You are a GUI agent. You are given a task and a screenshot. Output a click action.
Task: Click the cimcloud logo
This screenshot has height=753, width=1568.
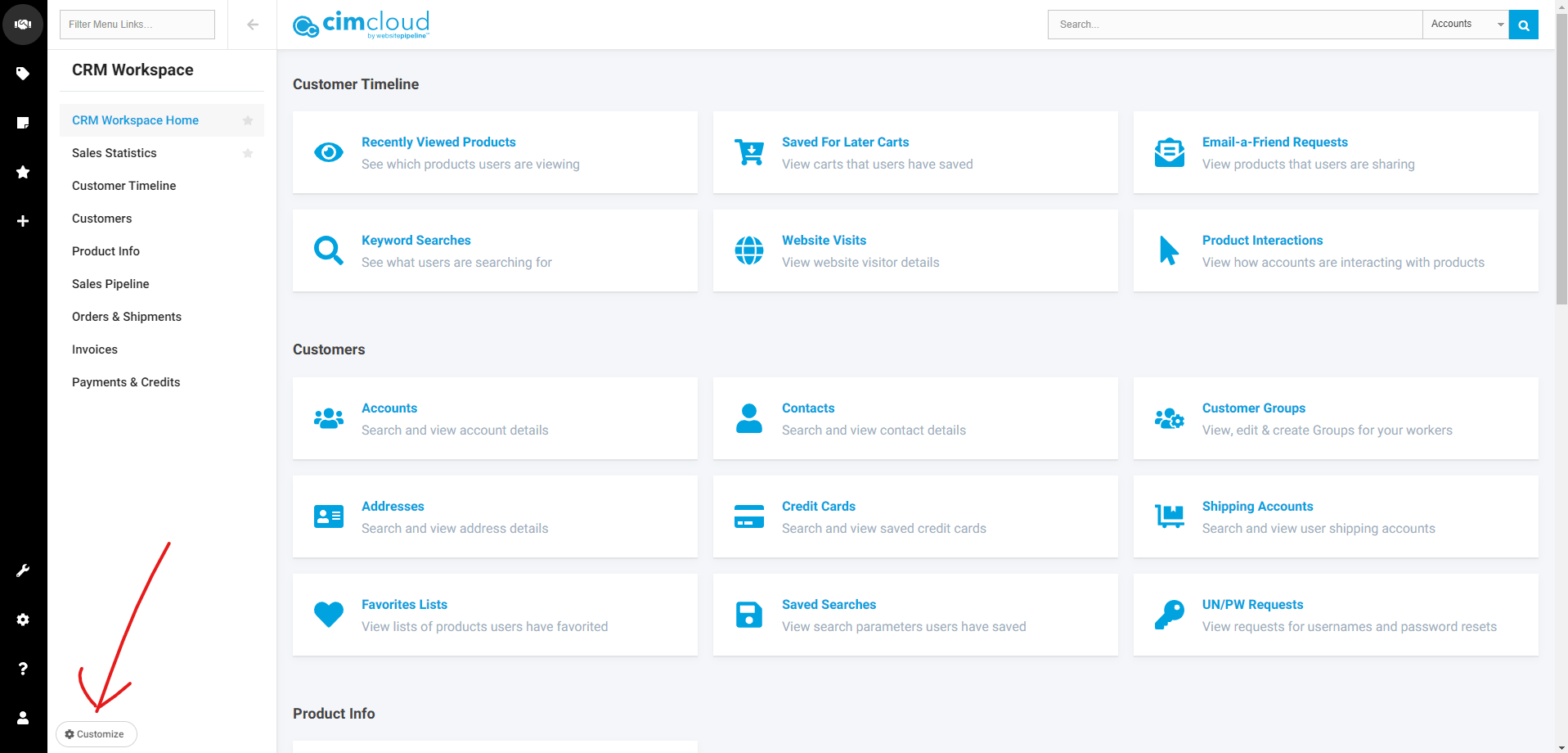pos(361,25)
